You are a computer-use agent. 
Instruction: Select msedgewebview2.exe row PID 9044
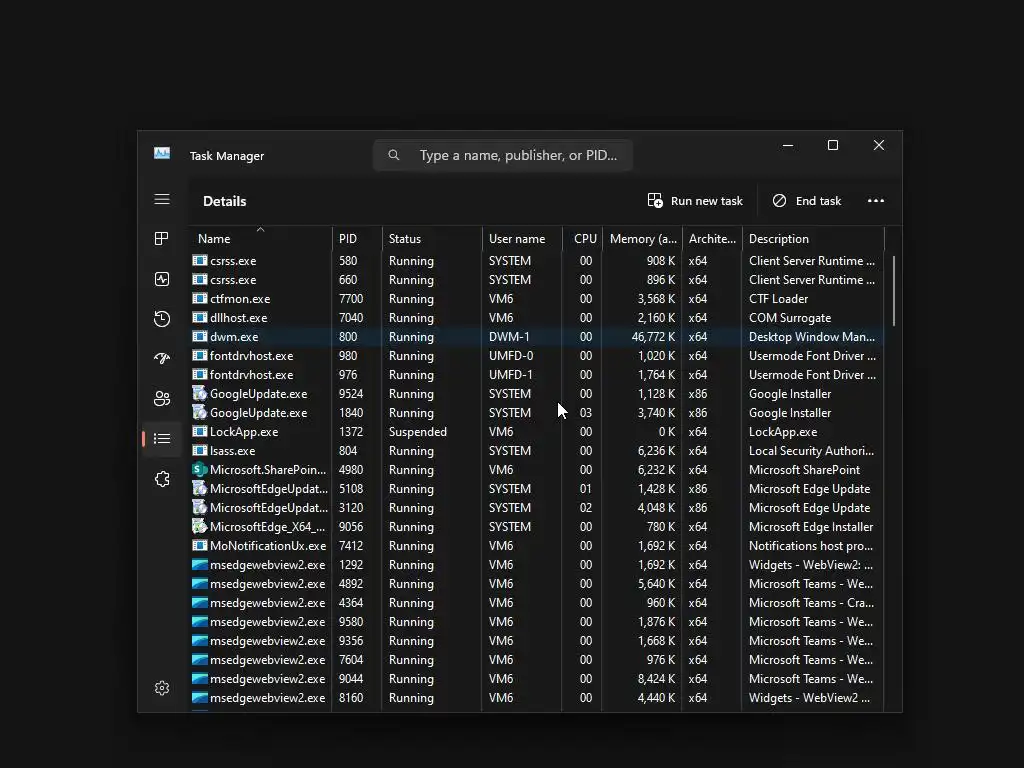pyautogui.click(x=537, y=679)
